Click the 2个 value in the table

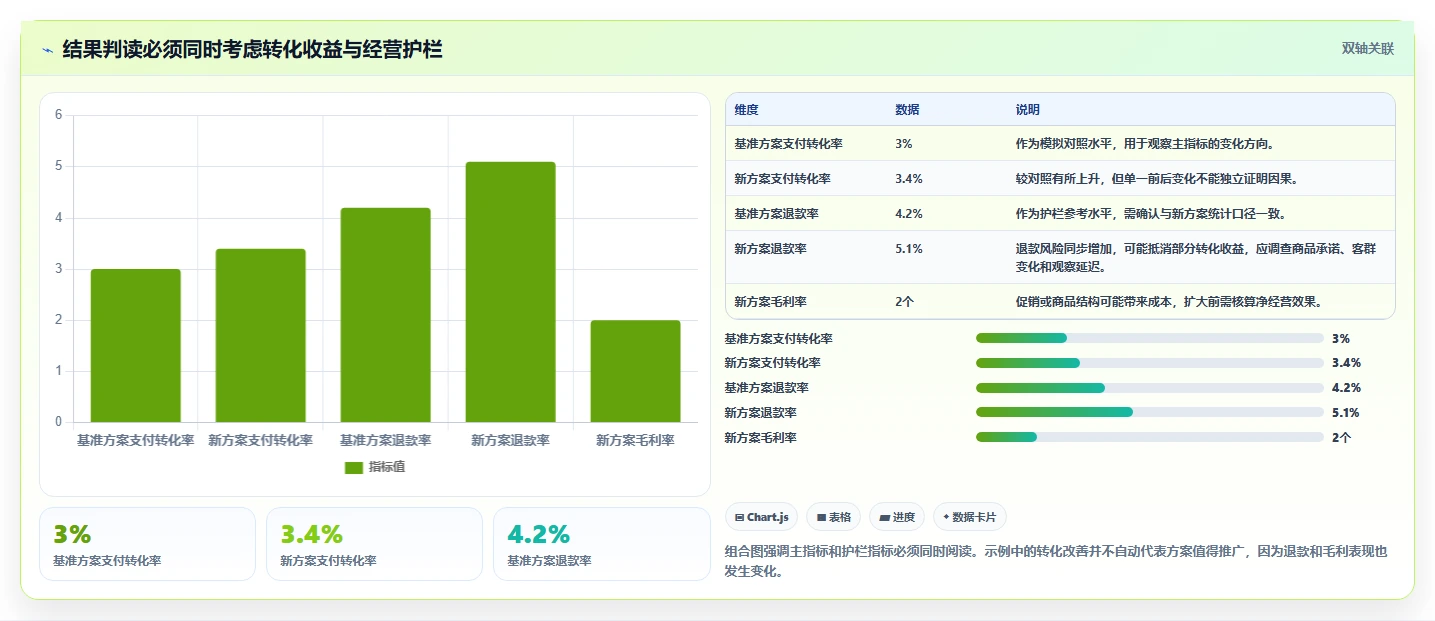click(x=905, y=301)
